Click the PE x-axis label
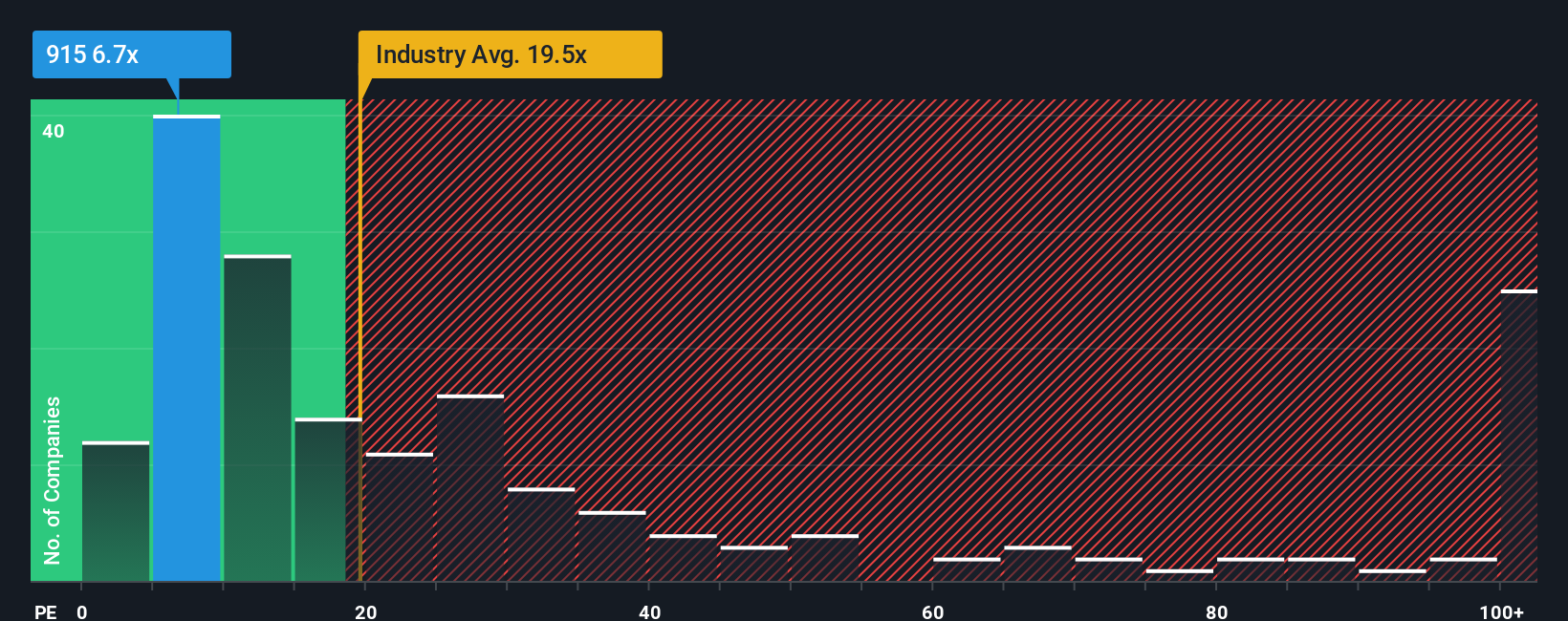Screen dimensions: 1568x621 coord(46,611)
